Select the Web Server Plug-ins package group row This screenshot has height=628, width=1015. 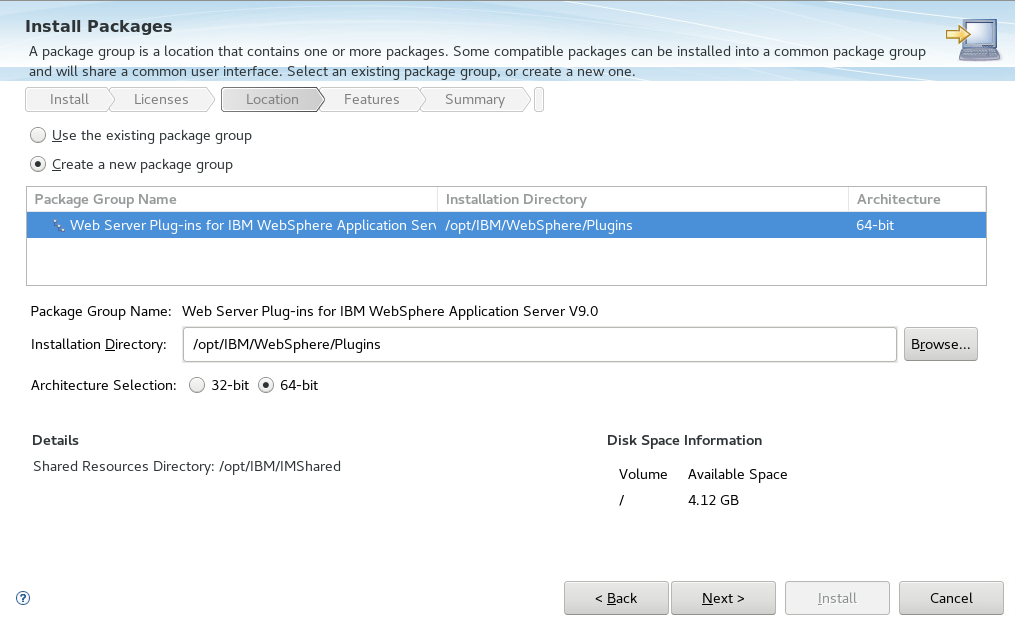[506, 225]
